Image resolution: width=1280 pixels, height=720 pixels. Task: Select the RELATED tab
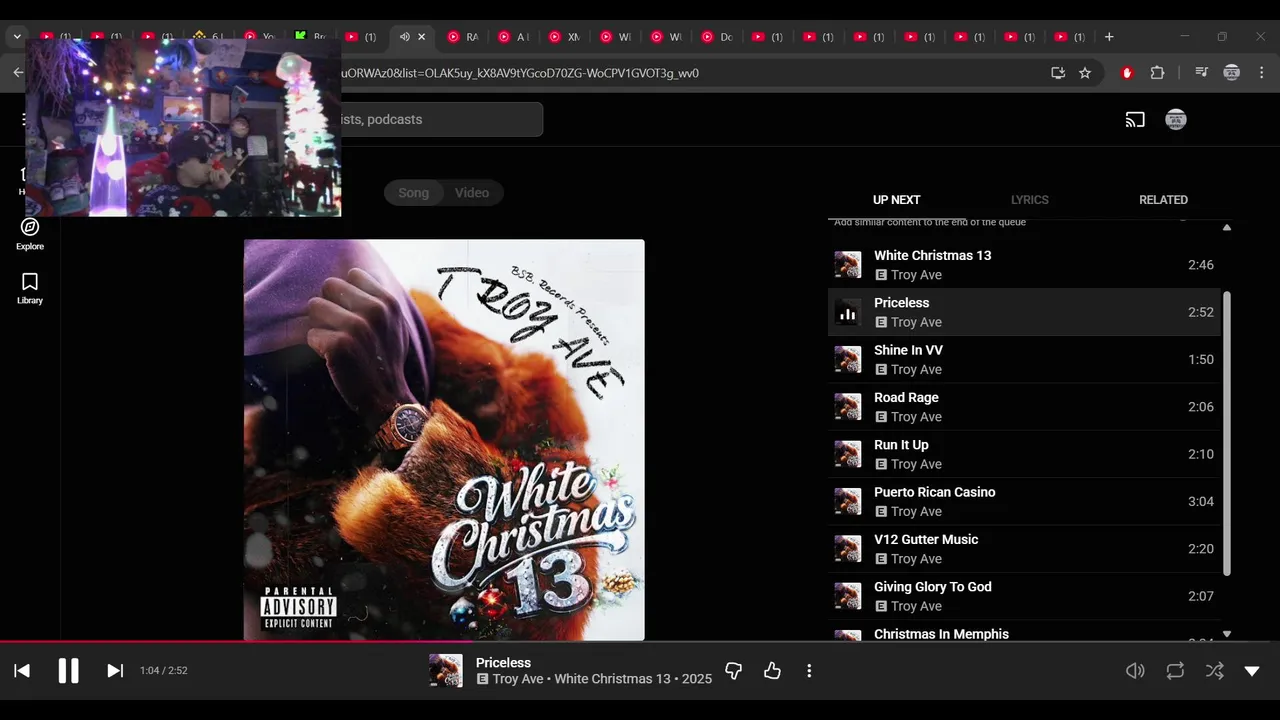tap(1163, 200)
